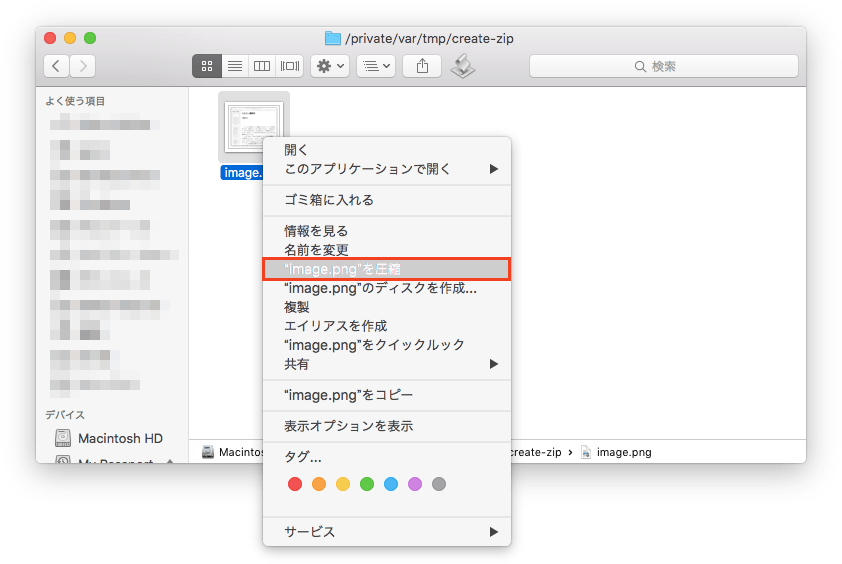The height and width of the screenshot is (564, 842).
Task: Apply the orange tag color
Action: click(319, 484)
